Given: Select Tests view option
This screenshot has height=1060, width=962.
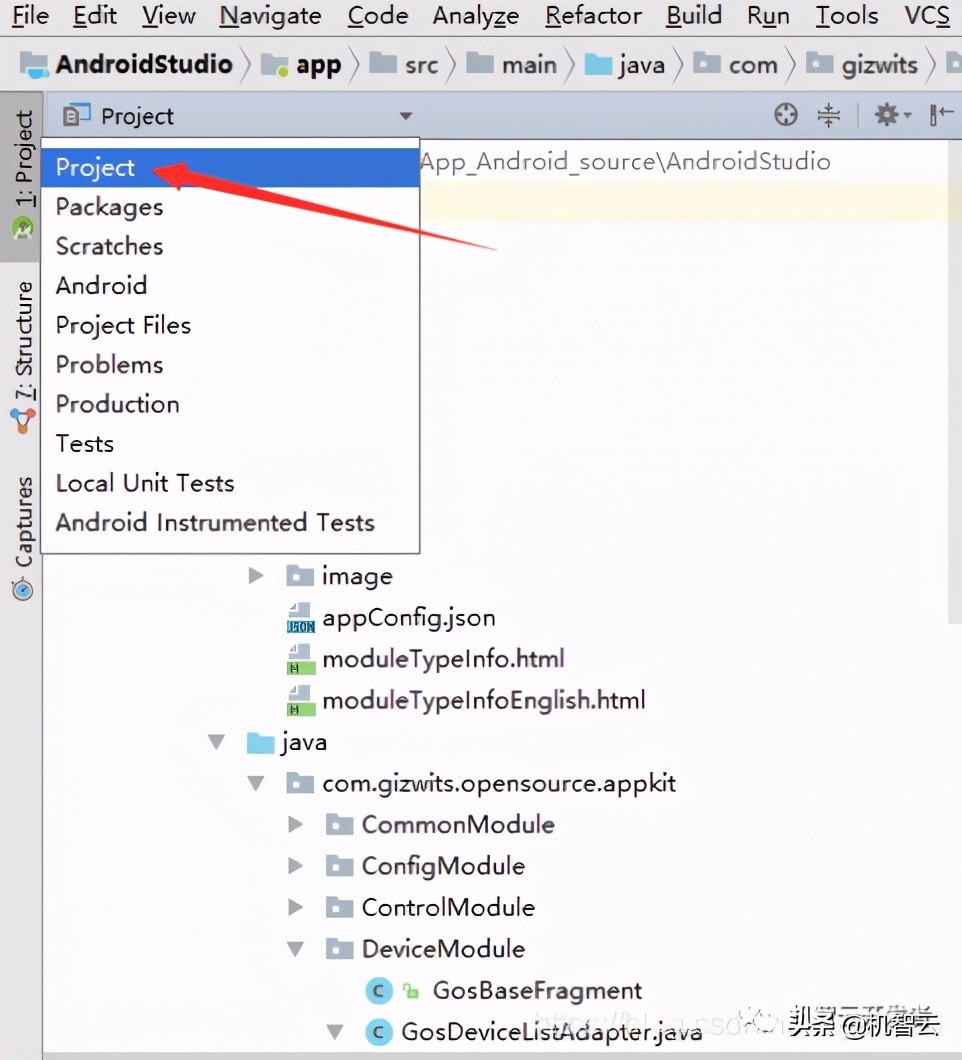Looking at the screenshot, I should pyautogui.click(x=231, y=443).
